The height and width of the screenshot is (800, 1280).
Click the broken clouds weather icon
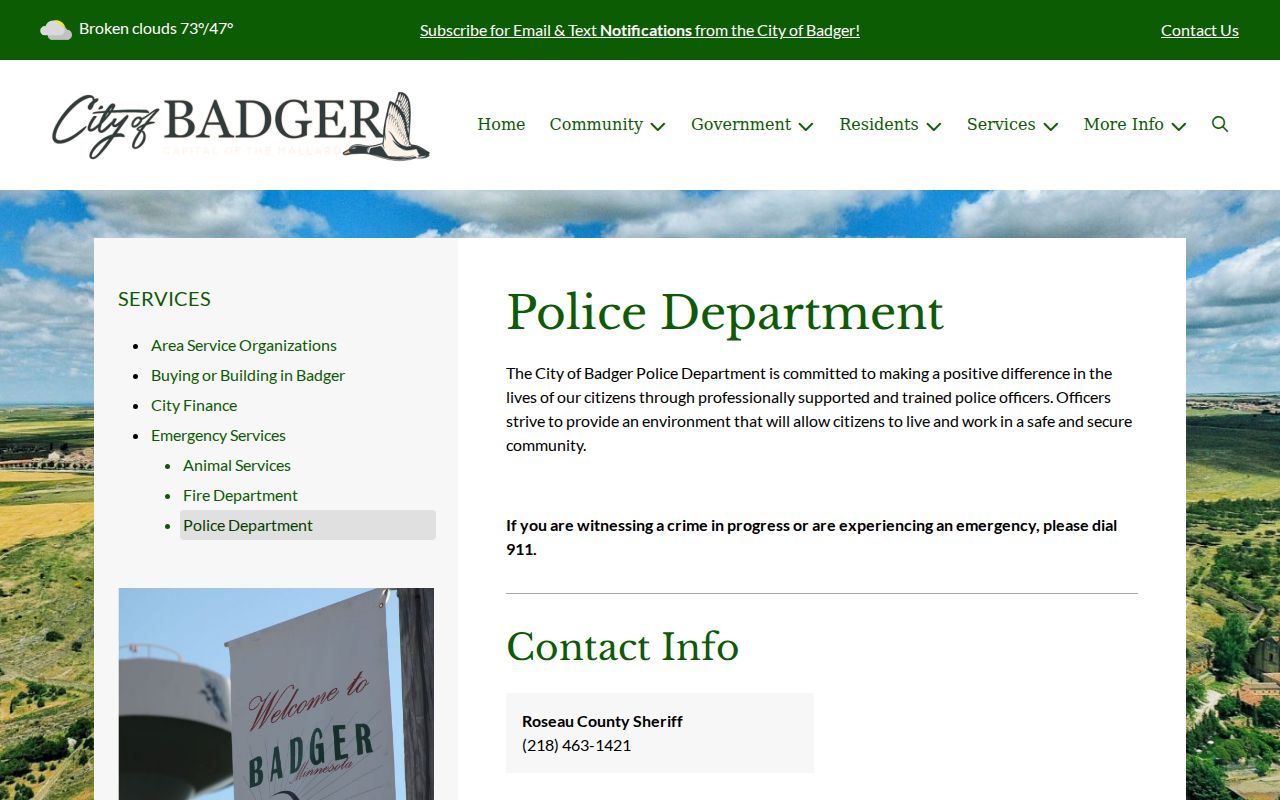55,29
